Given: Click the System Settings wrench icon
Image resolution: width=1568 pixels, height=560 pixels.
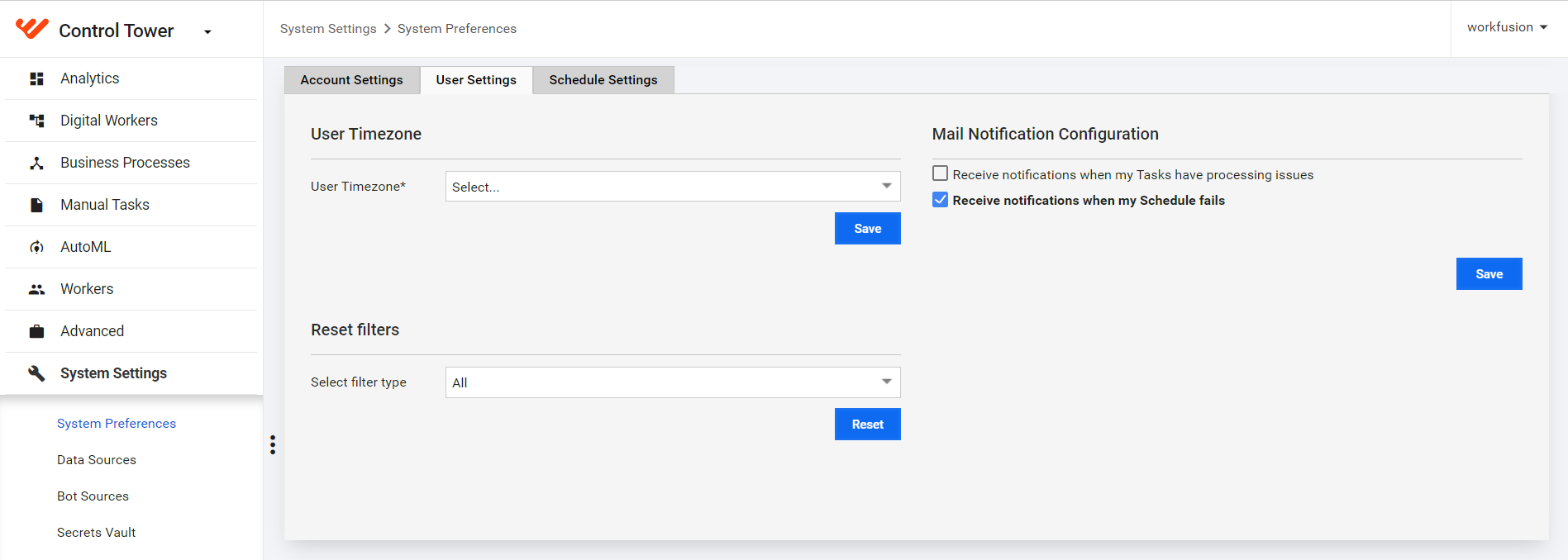Looking at the screenshot, I should click(x=36, y=373).
